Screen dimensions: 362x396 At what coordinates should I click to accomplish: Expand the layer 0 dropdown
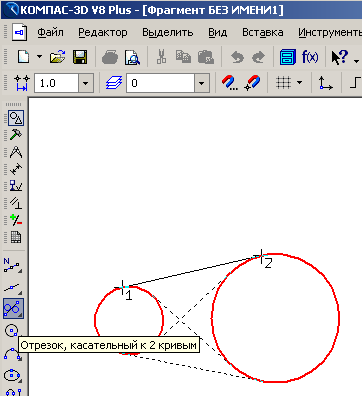(202, 83)
